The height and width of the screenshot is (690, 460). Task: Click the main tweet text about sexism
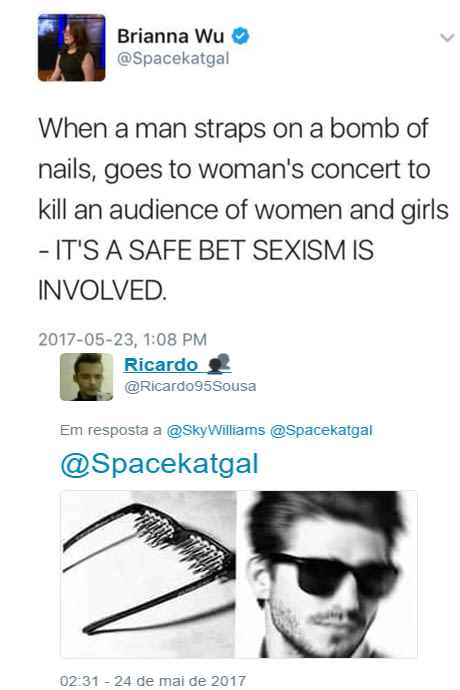click(x=243, y=209)
